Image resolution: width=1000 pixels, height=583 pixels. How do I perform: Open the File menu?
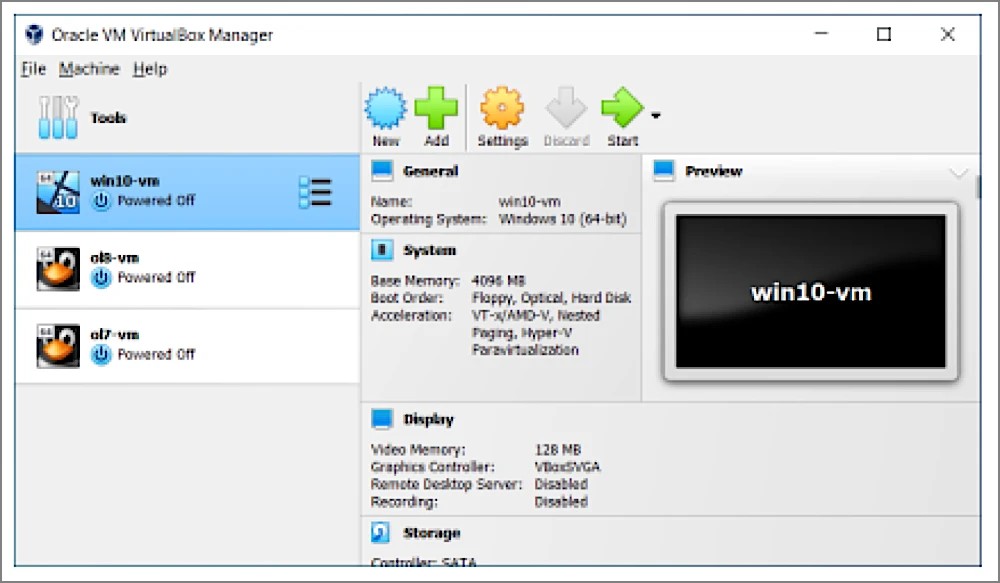33,68
